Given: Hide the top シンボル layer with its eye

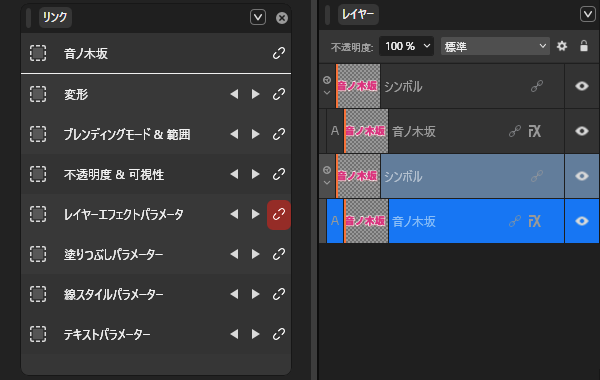Looking at the screenshot, I should pyautogui.click(x=582, y=86).
